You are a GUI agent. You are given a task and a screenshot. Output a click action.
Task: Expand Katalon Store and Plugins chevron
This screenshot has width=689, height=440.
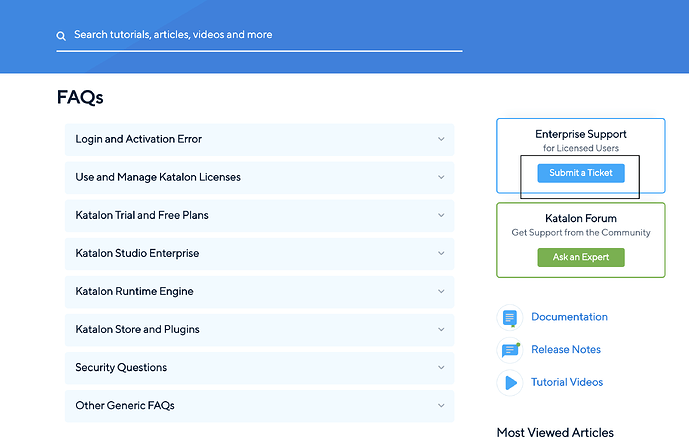(441, 329)
